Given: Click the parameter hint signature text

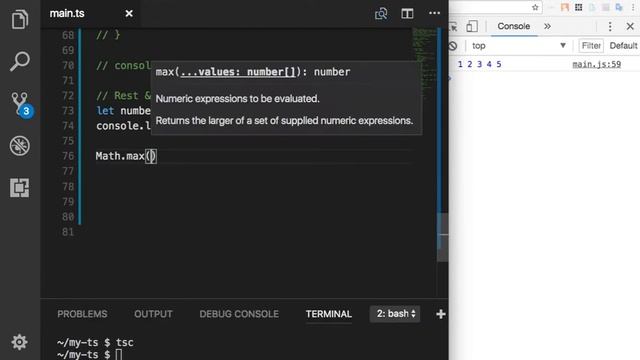Looking at the screenshot, I should coord(253,72).
